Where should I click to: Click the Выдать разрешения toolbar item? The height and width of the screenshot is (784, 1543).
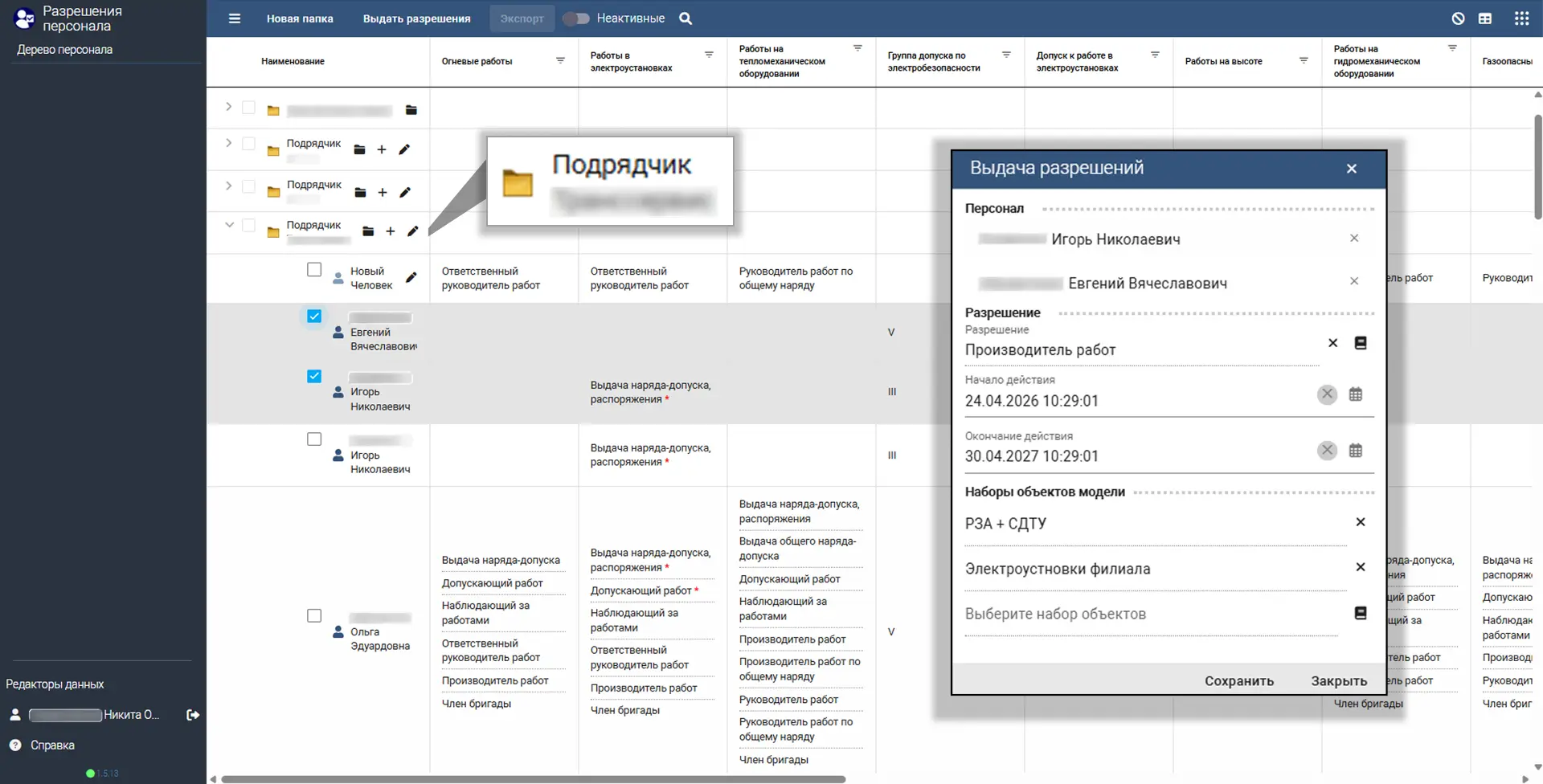416,18
